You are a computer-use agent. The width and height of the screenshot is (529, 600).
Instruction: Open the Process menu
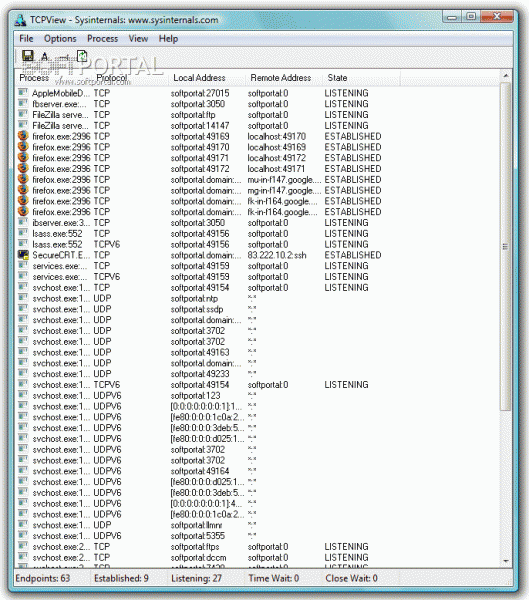pyautogui.click(x=102, y=39)
